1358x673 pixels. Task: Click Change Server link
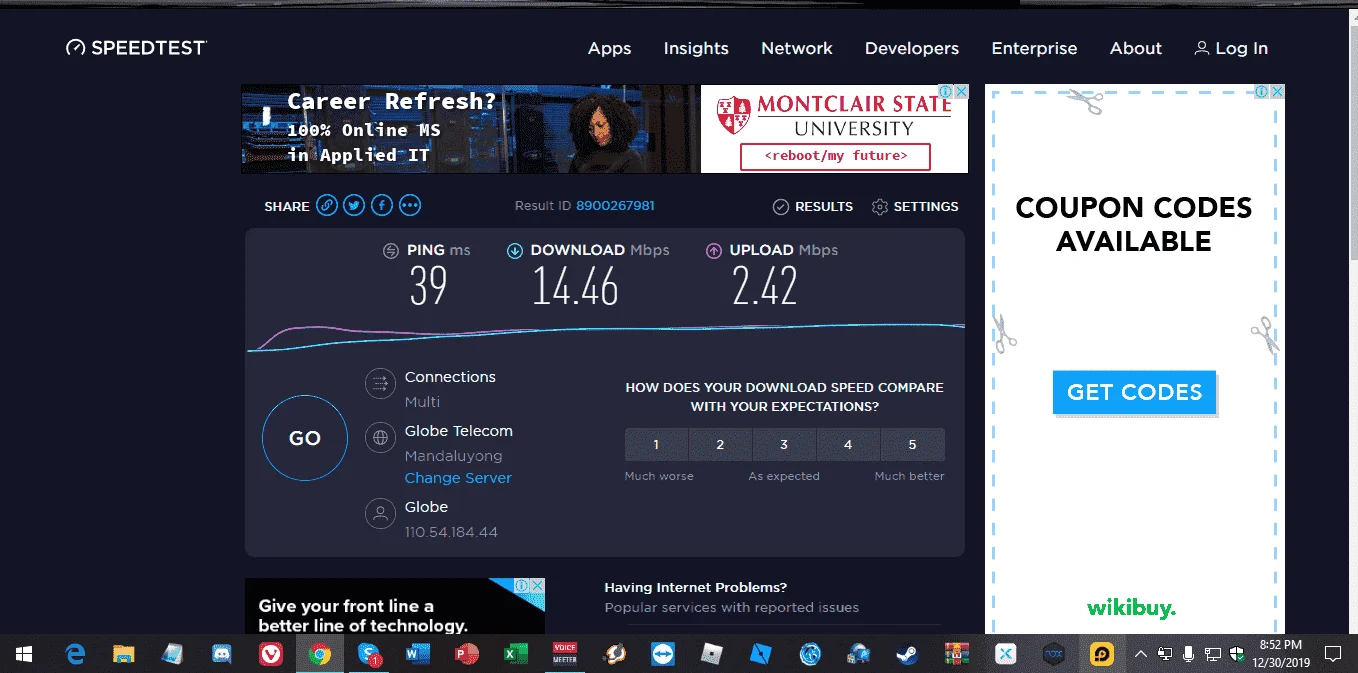458,478
